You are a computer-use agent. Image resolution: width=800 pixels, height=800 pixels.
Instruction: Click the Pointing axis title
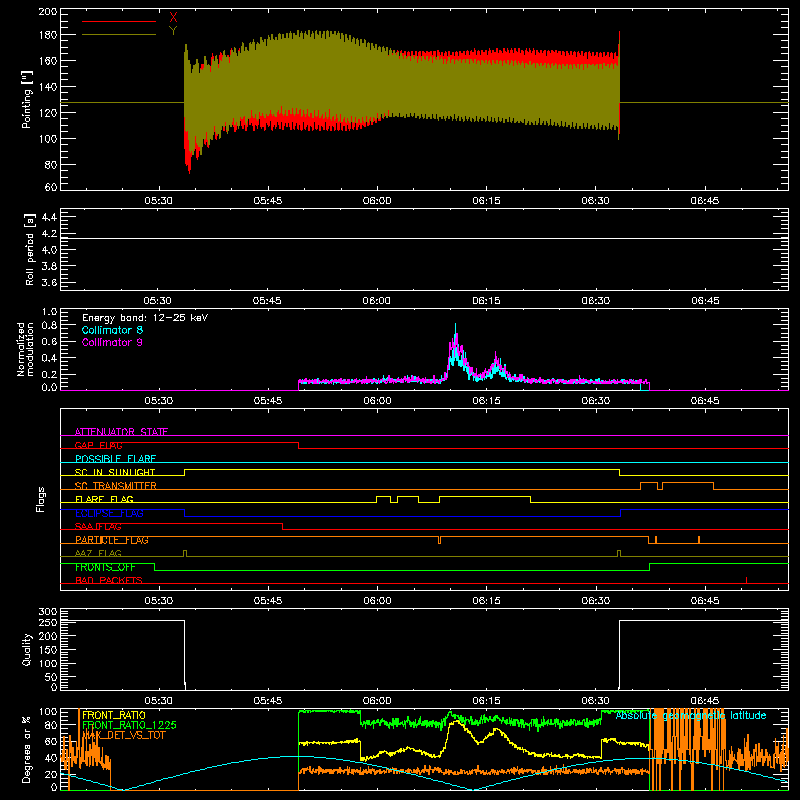tap(27, 99)
